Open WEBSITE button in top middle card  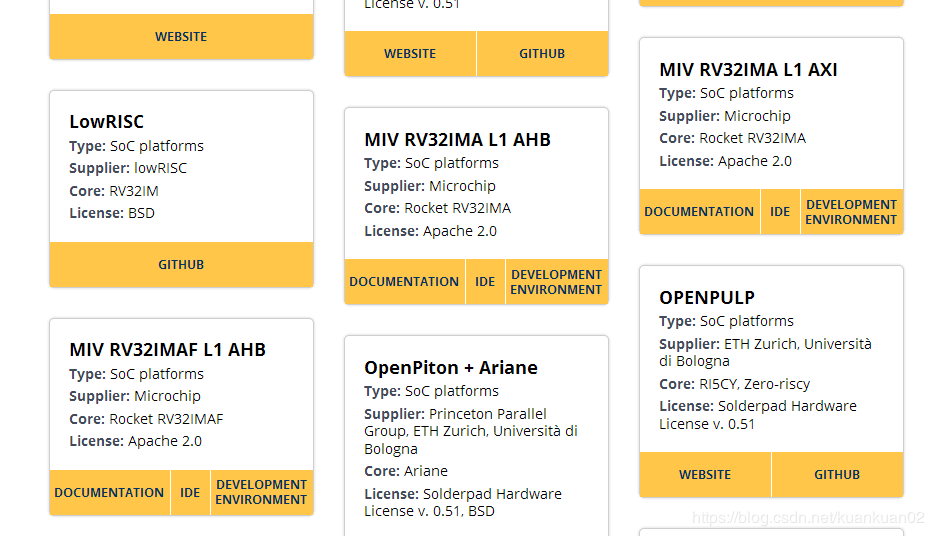(x=410, y=54)
